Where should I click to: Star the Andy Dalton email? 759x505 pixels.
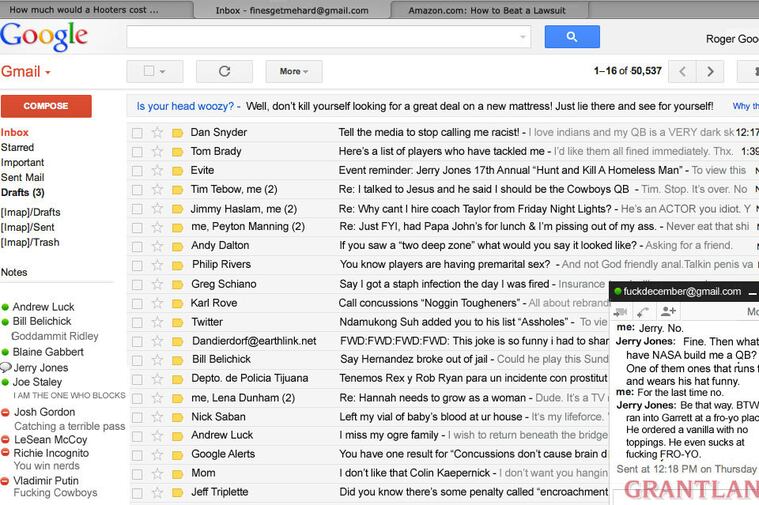[x=157, y=246]
